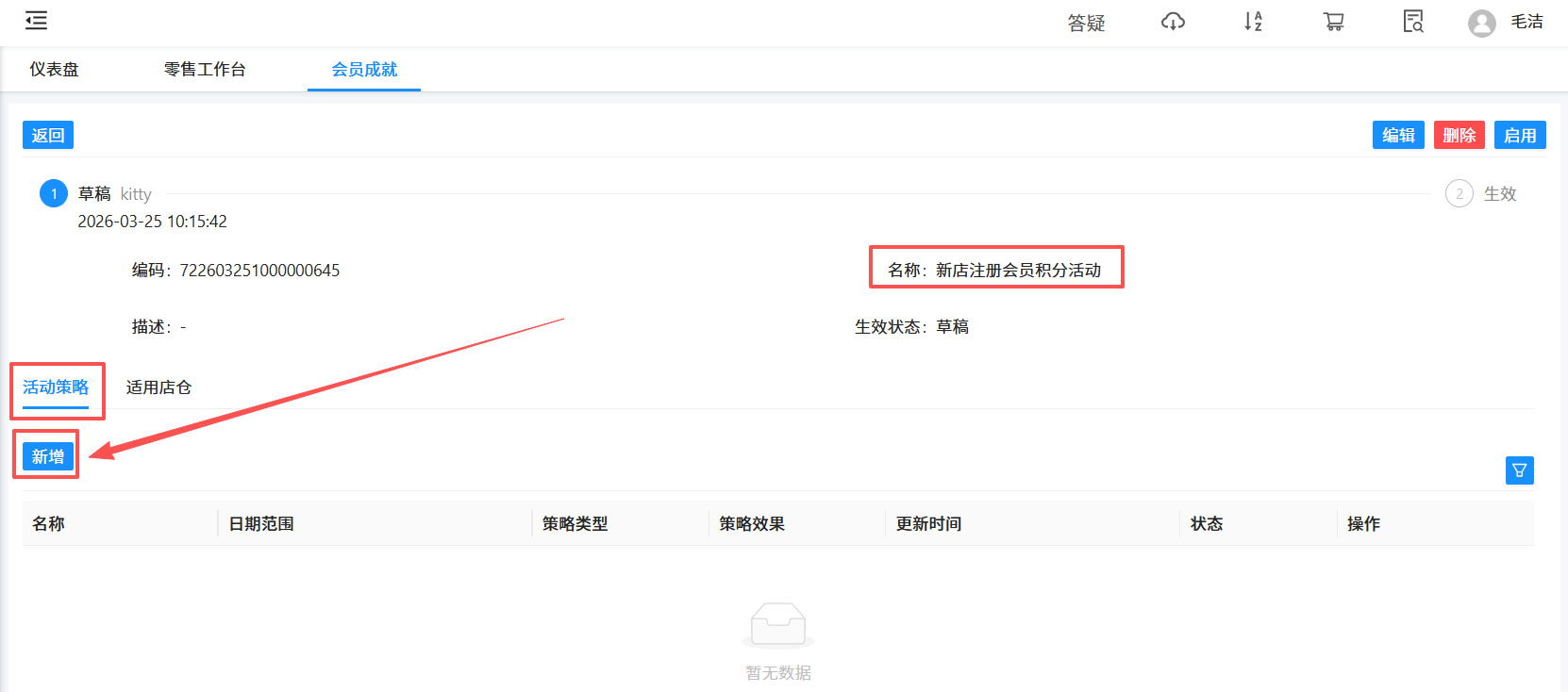Click 新增 to add a strategy
The image size is (1568, 692).
point(48,457)
